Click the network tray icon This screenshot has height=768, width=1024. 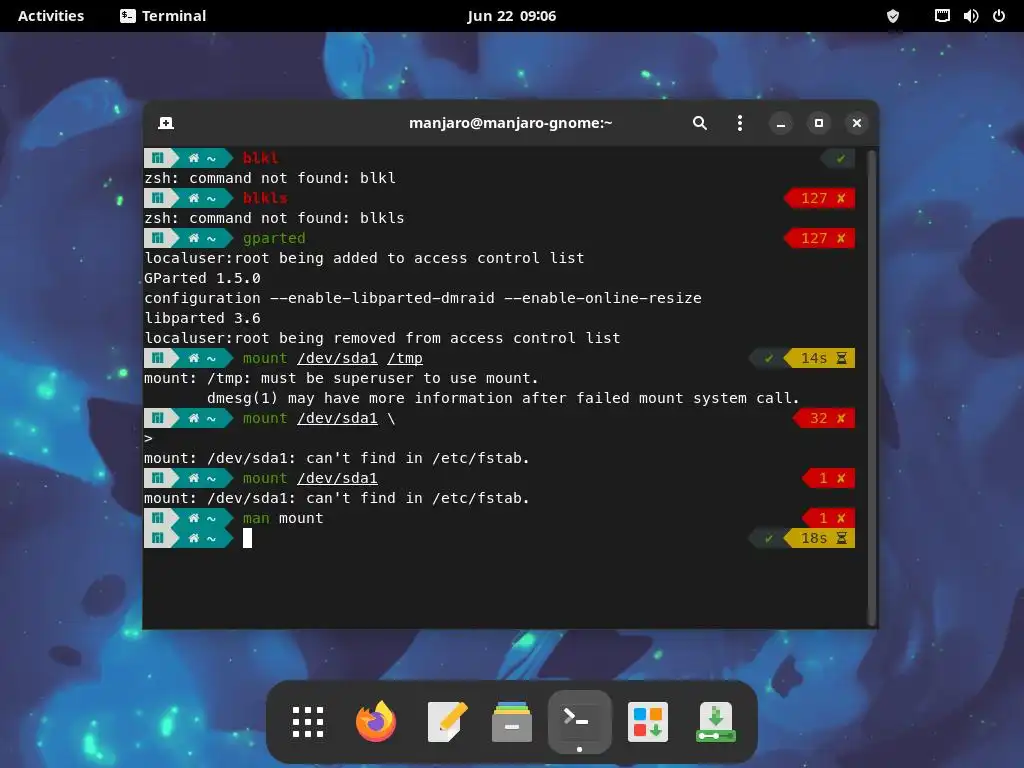point(942,16)
